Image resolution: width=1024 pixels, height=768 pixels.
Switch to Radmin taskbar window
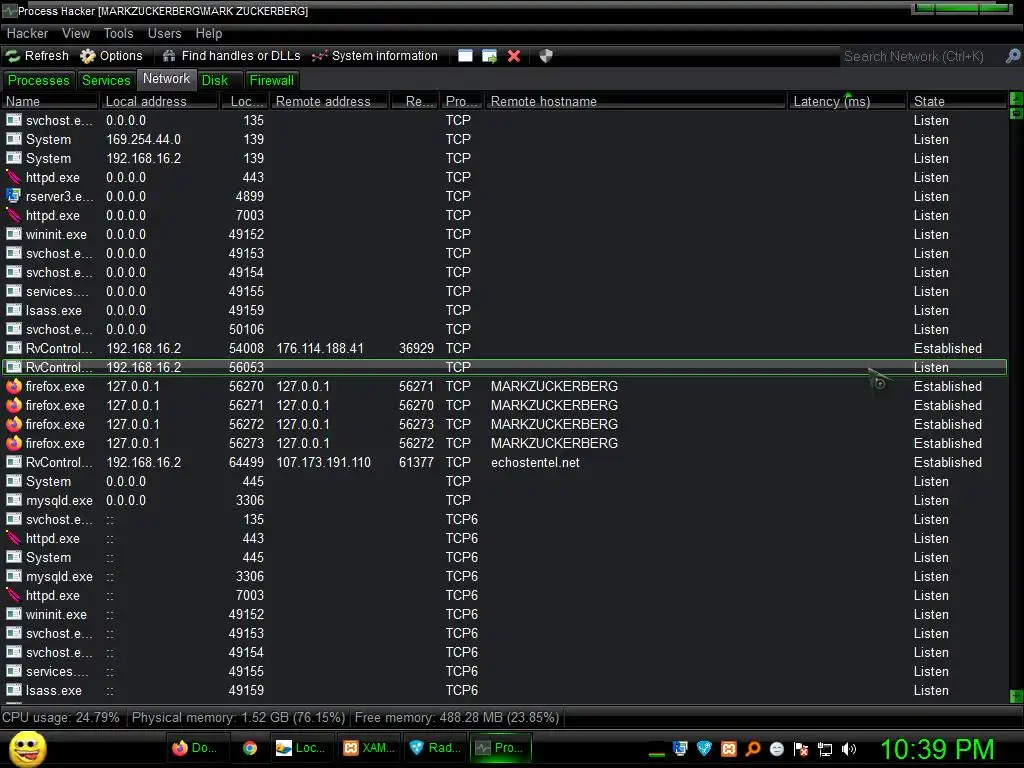click(436, 748)
